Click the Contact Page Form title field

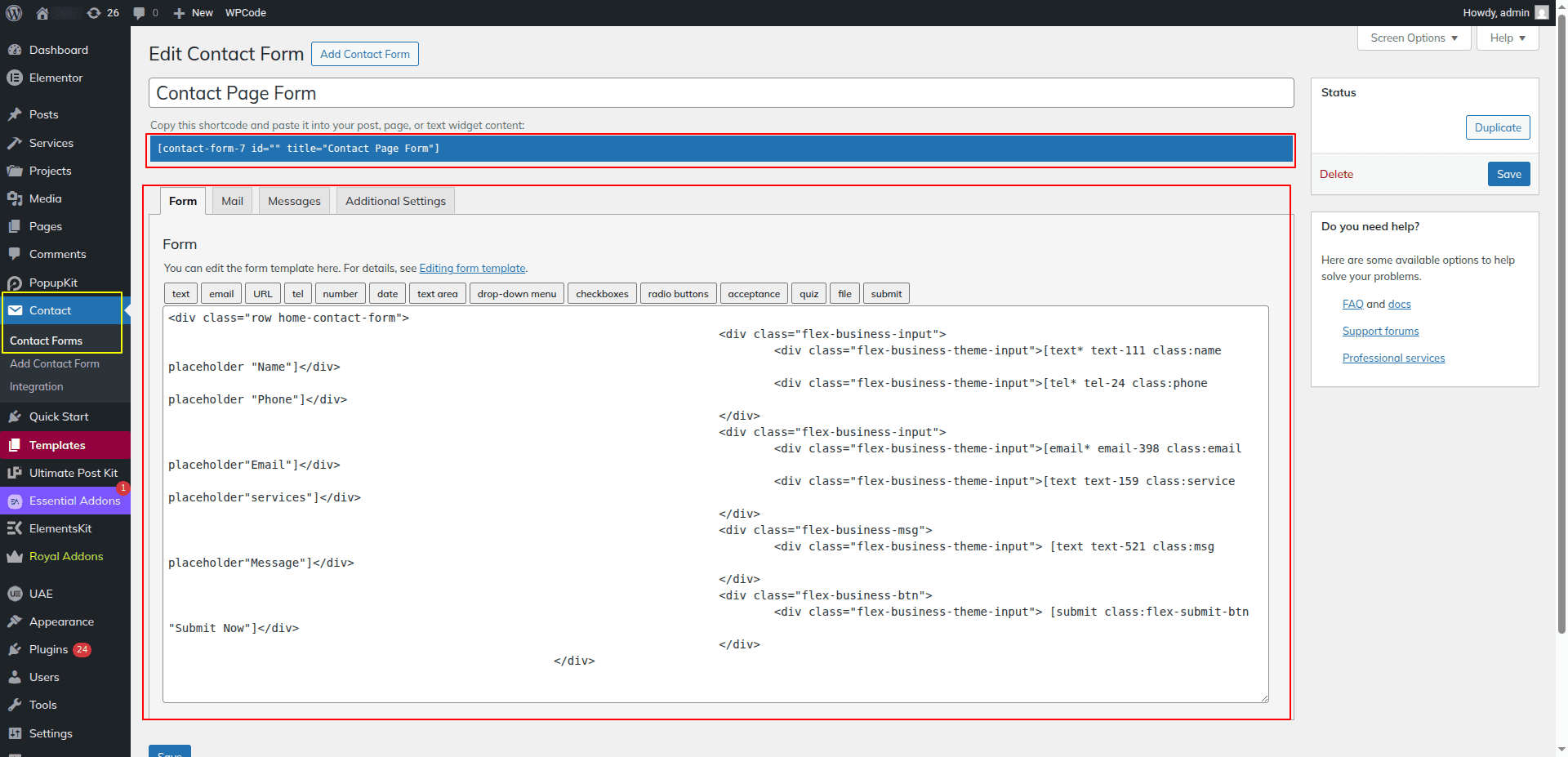click(721, 93)
